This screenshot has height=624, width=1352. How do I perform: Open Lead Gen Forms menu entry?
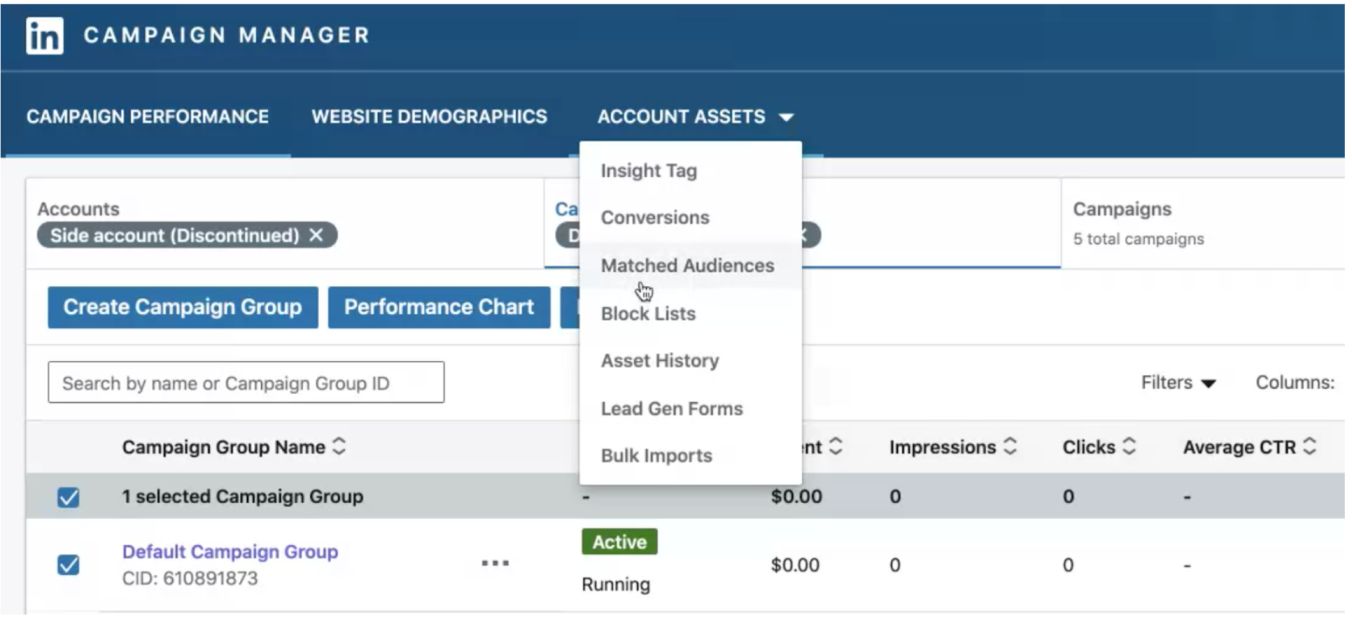671,409
